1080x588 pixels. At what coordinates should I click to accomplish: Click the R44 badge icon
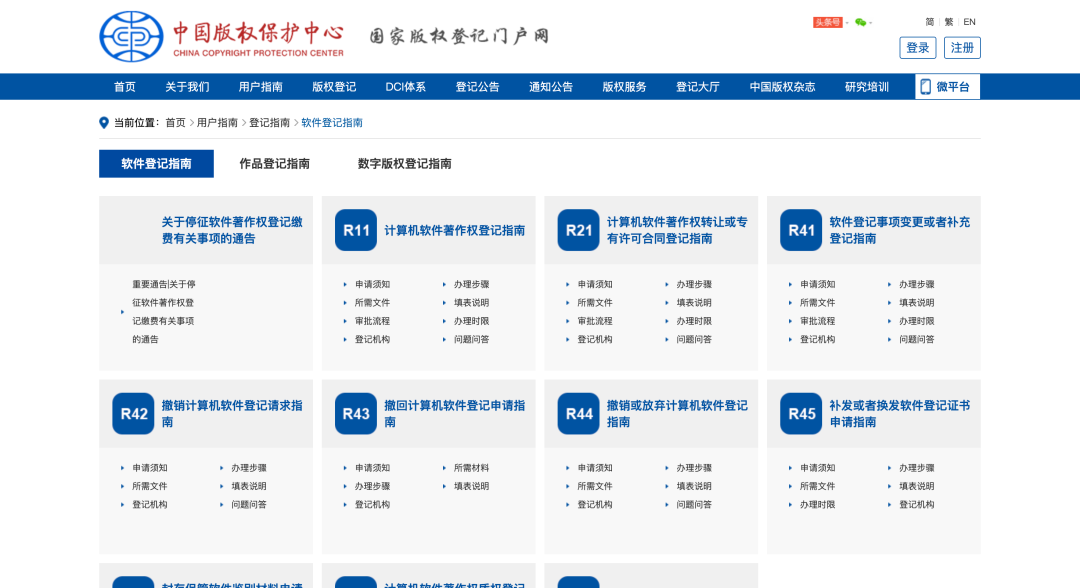click(x=579, y=414)
